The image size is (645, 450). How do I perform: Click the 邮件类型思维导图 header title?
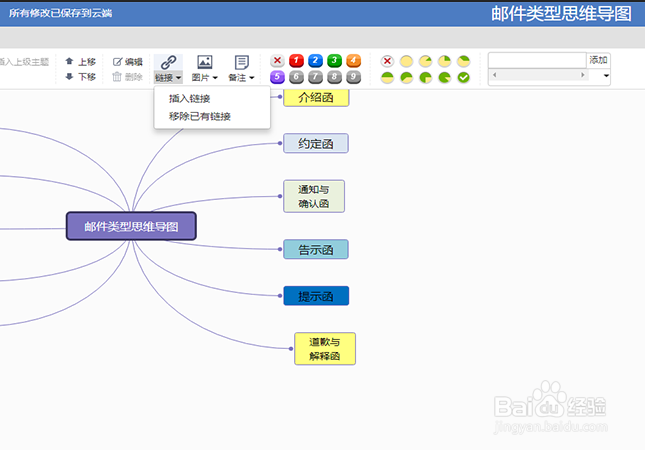[561, 14]
